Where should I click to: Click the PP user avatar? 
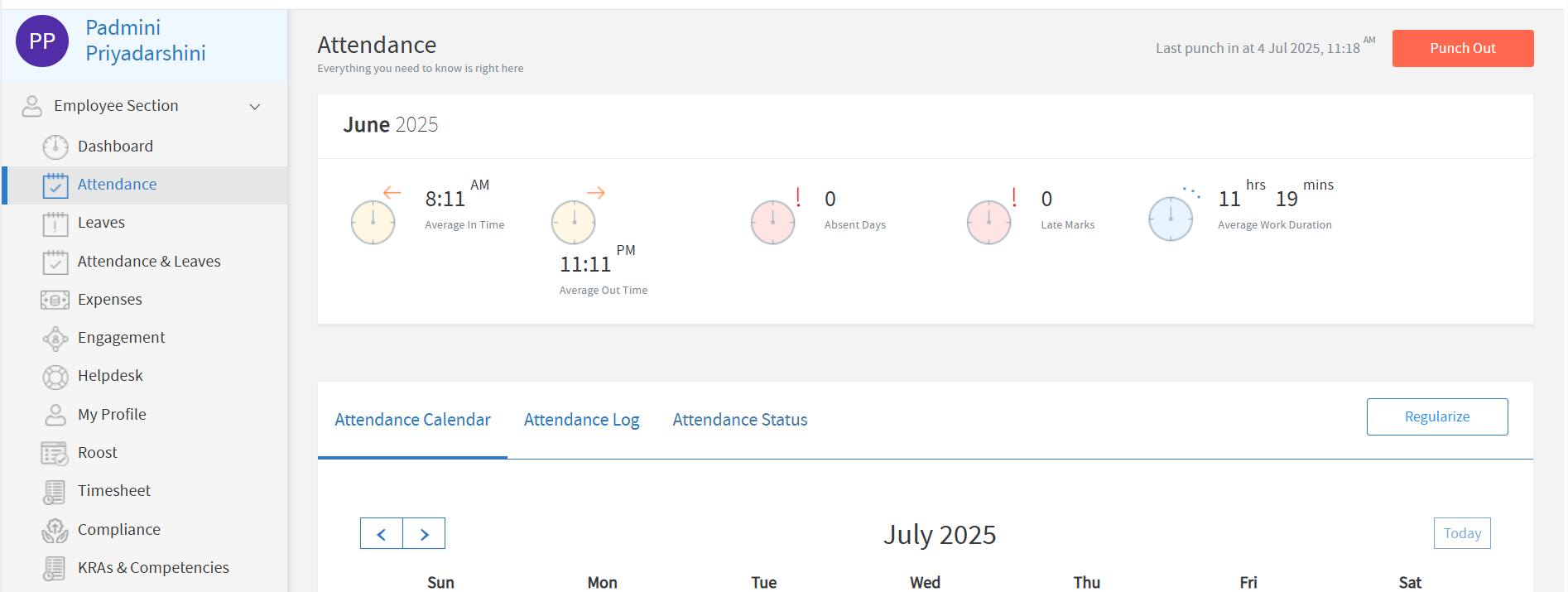tap(42, 41)
